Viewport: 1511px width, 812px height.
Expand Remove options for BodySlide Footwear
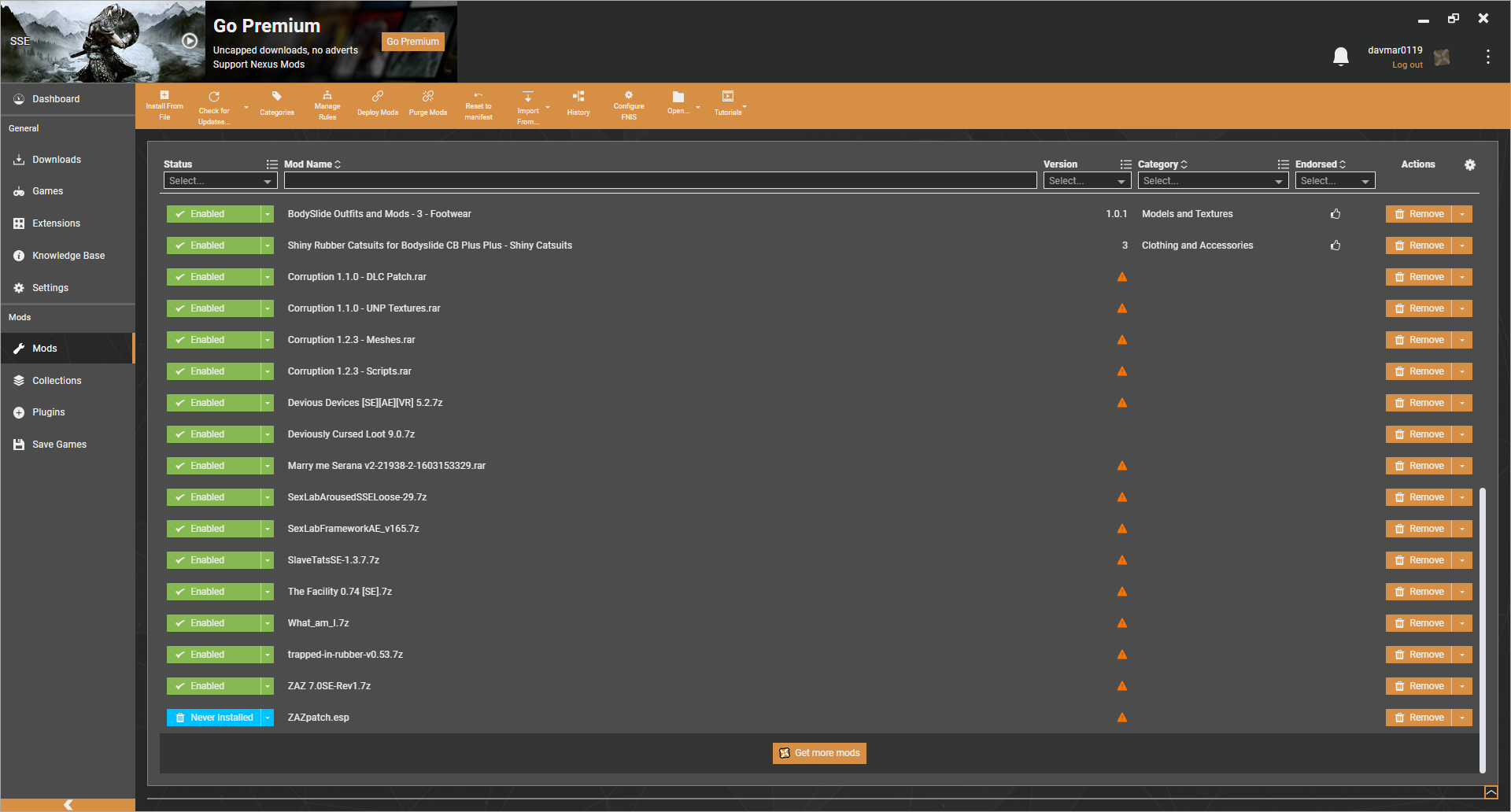point(1462,214)
